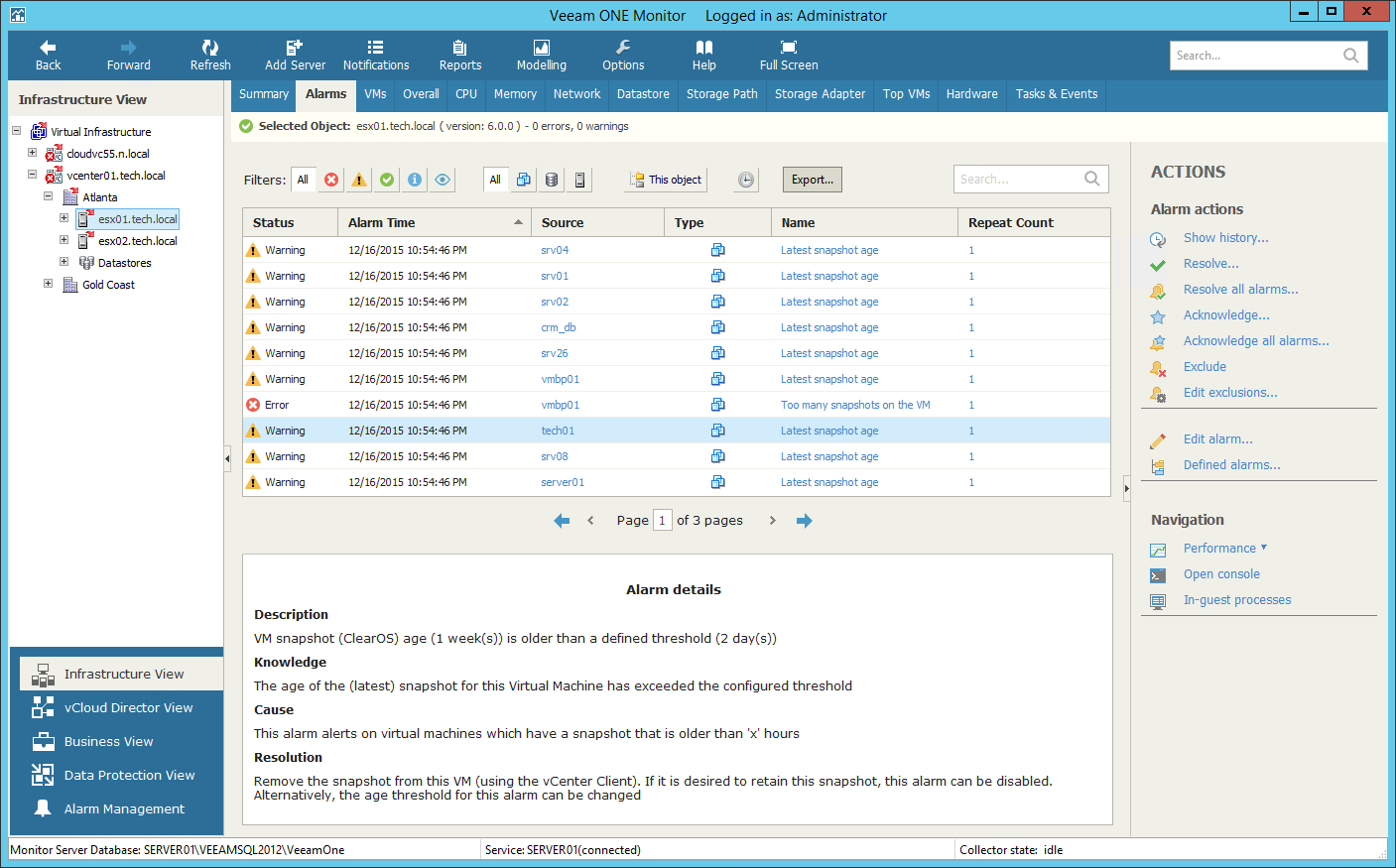Click the alarm list search magnifier
1396x868 pixels.
point(1092,180)
